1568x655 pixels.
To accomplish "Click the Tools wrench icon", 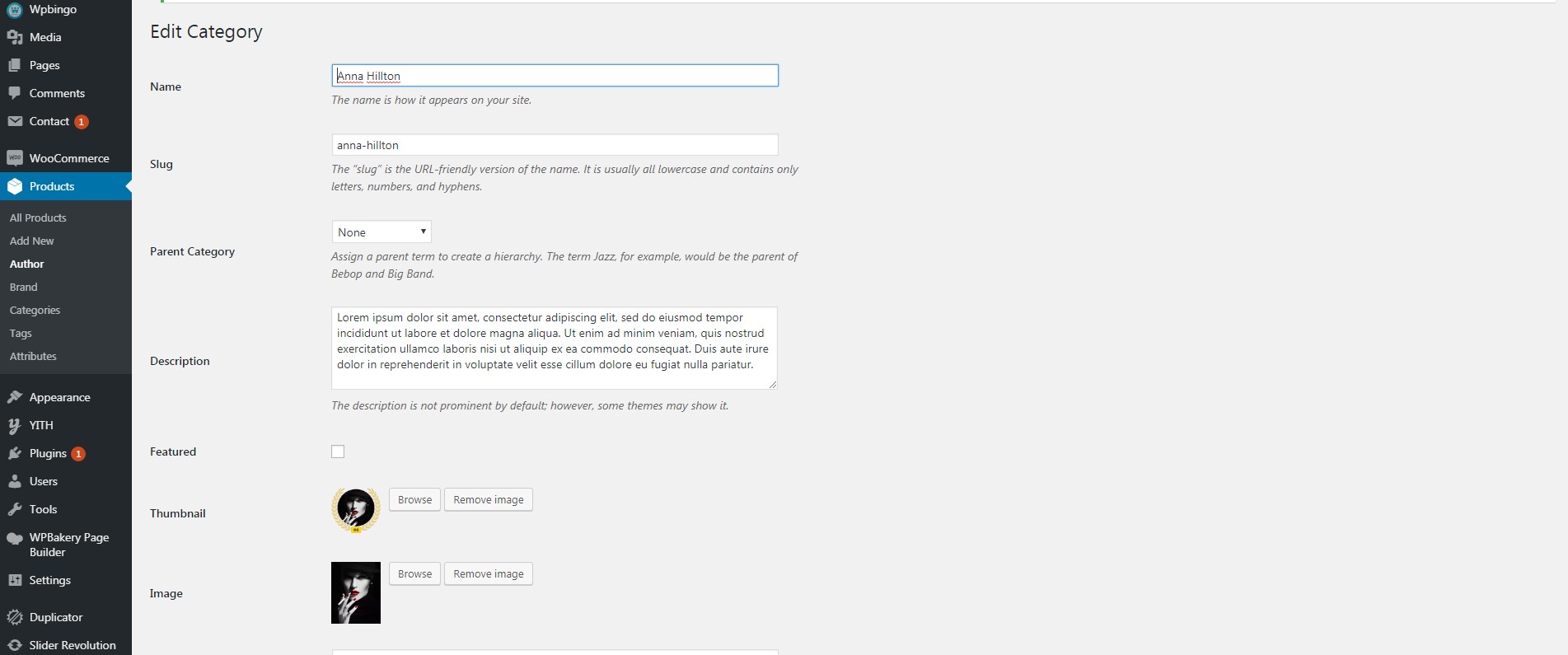I will [14, 509].
